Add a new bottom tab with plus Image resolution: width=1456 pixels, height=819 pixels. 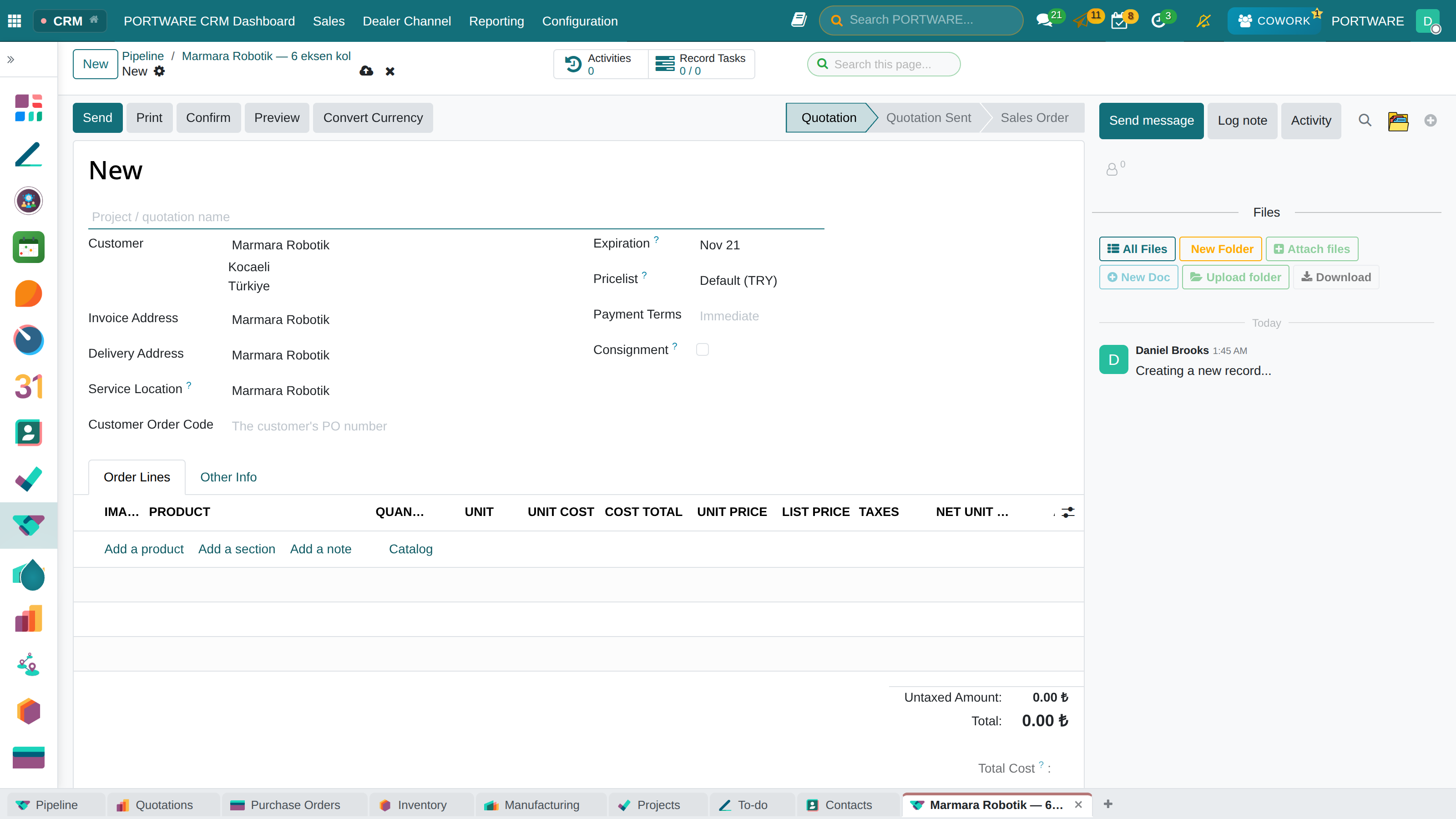pyautogui.click(x=1108, y=804)
